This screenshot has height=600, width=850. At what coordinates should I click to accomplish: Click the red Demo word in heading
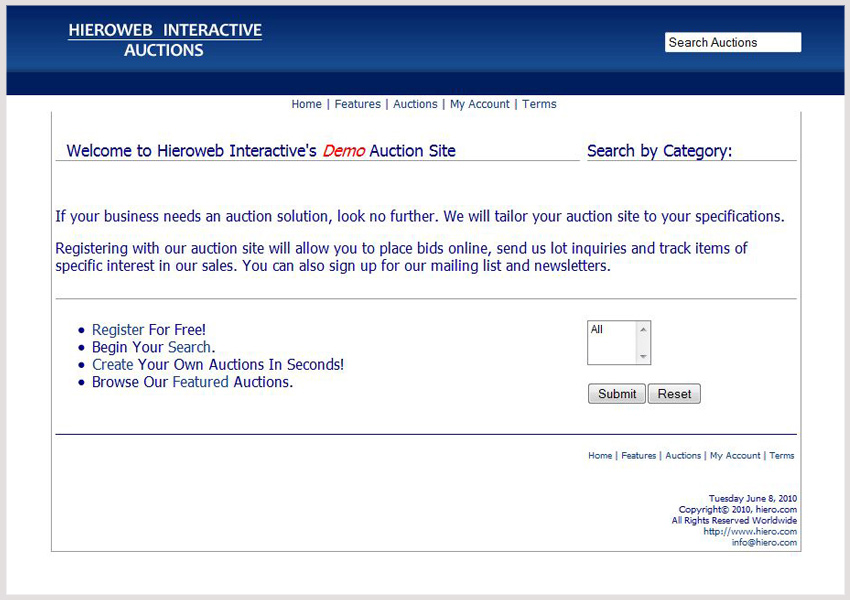[x=344, y=151]
